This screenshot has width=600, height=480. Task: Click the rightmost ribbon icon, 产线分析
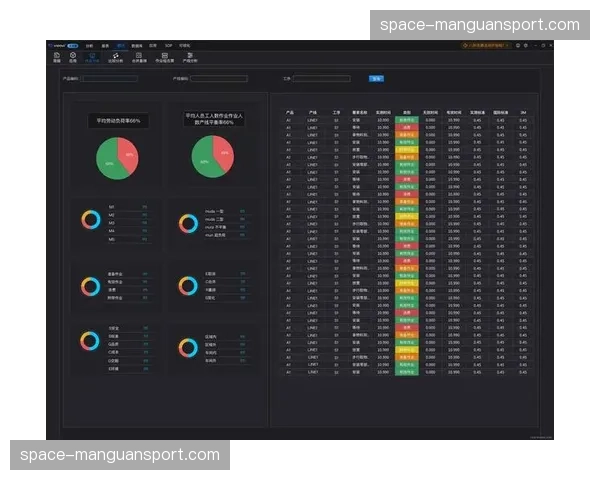pyautogui.click(x=190, y=57)
